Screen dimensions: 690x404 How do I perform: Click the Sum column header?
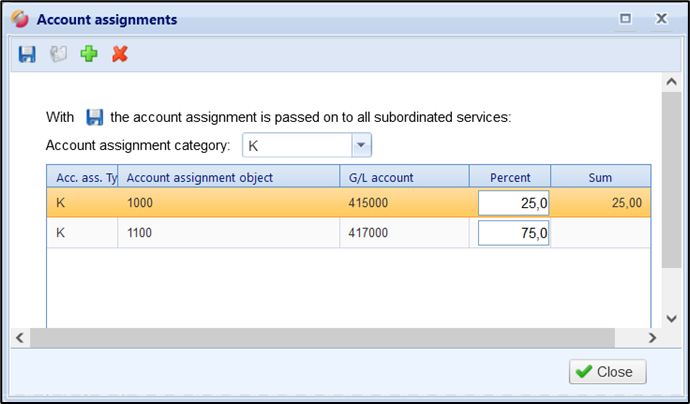[600, 177]
